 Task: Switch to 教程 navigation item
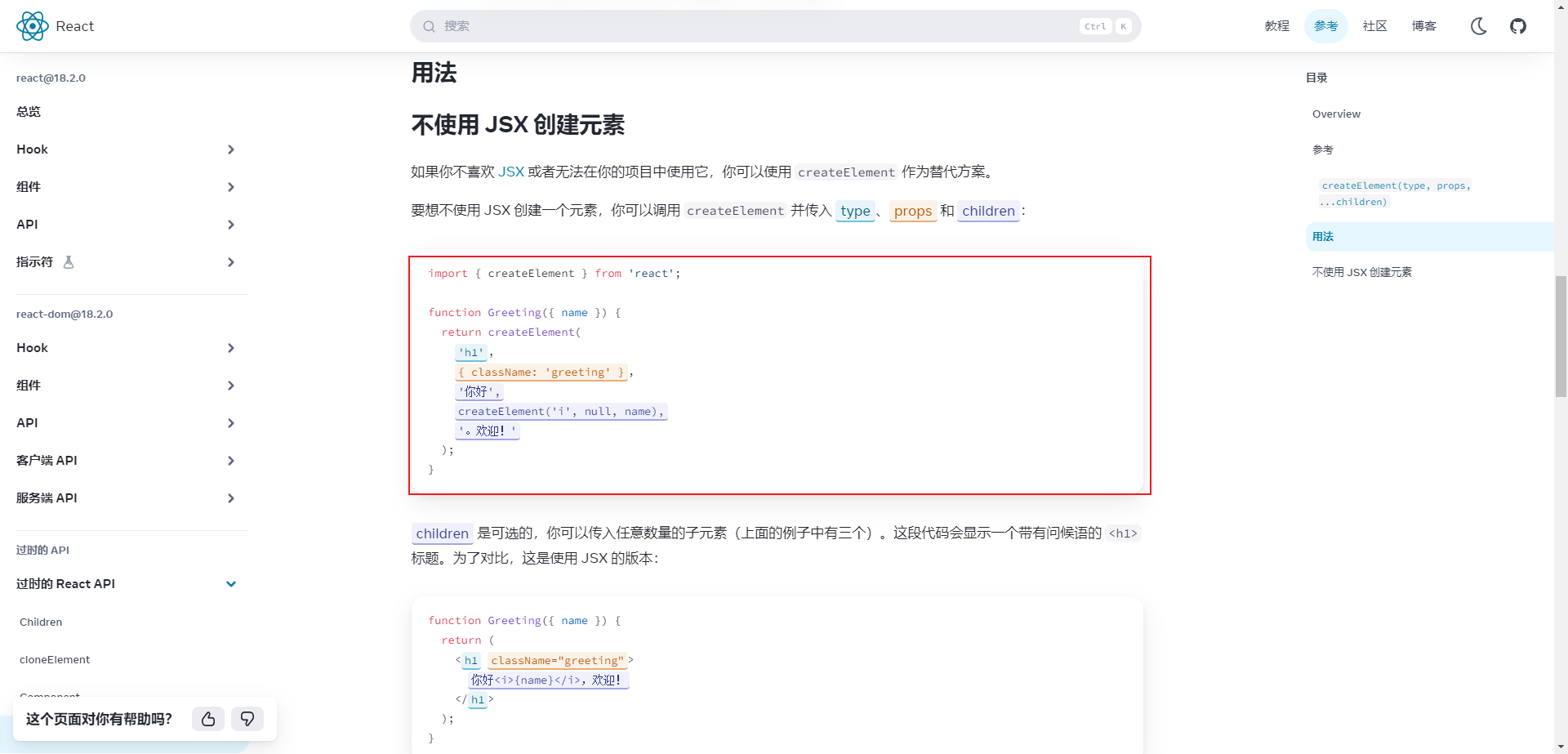1276,25
